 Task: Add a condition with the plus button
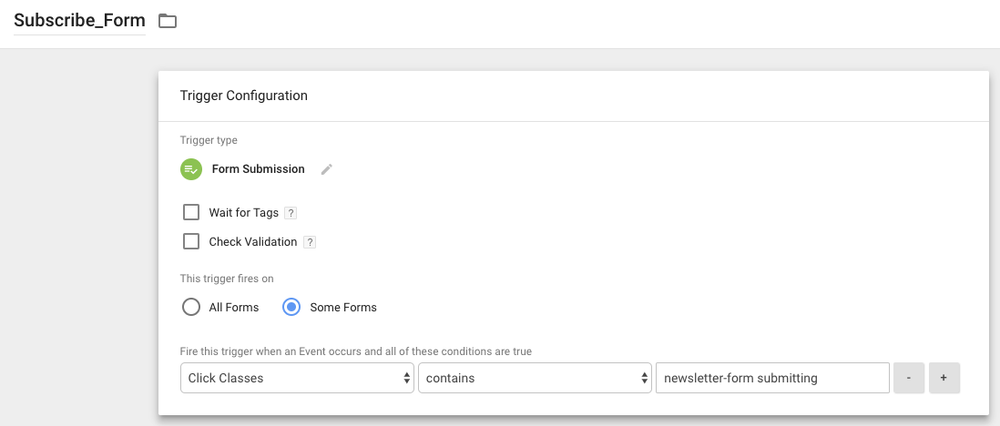(x=944, y=378)
